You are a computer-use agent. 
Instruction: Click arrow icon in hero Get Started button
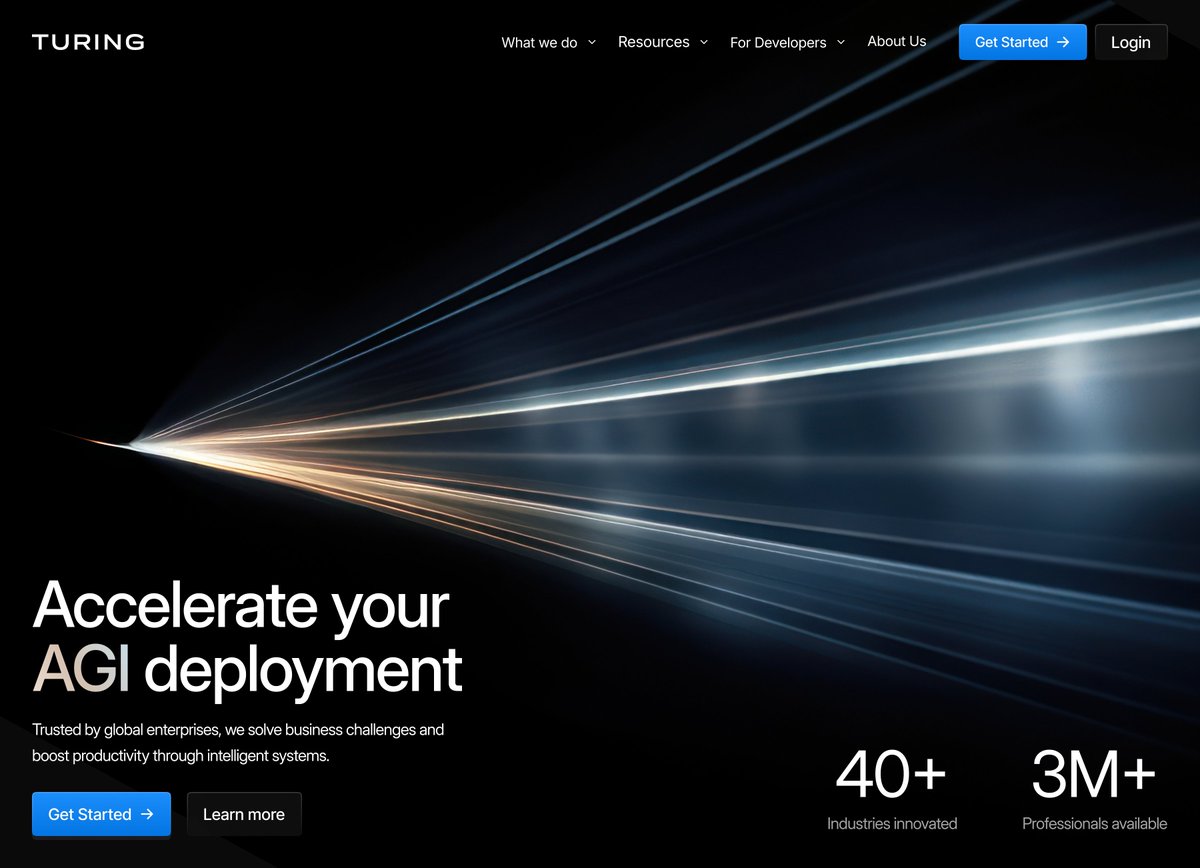[147, 814]
